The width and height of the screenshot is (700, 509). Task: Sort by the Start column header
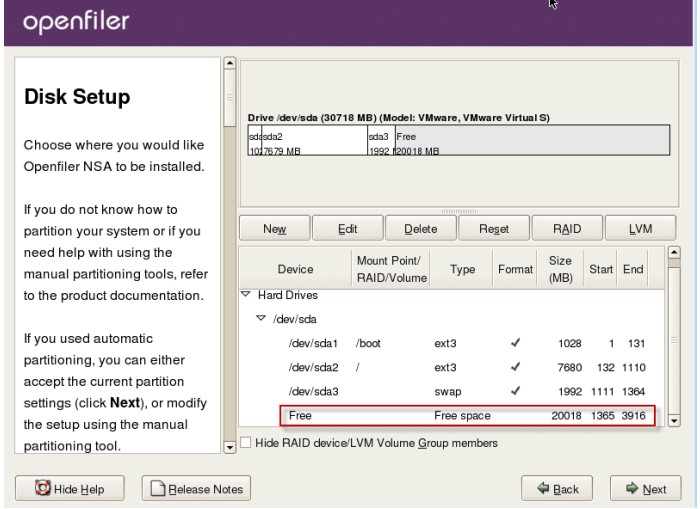(600, 269)
